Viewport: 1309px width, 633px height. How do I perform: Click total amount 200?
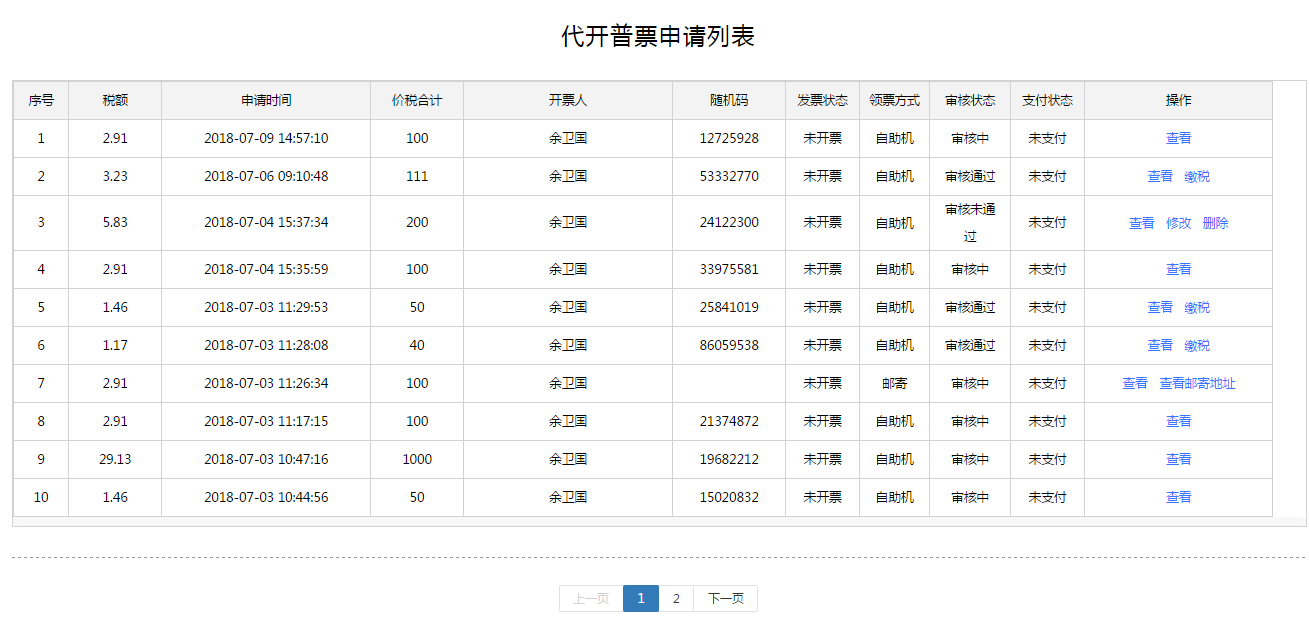(417, 223)
